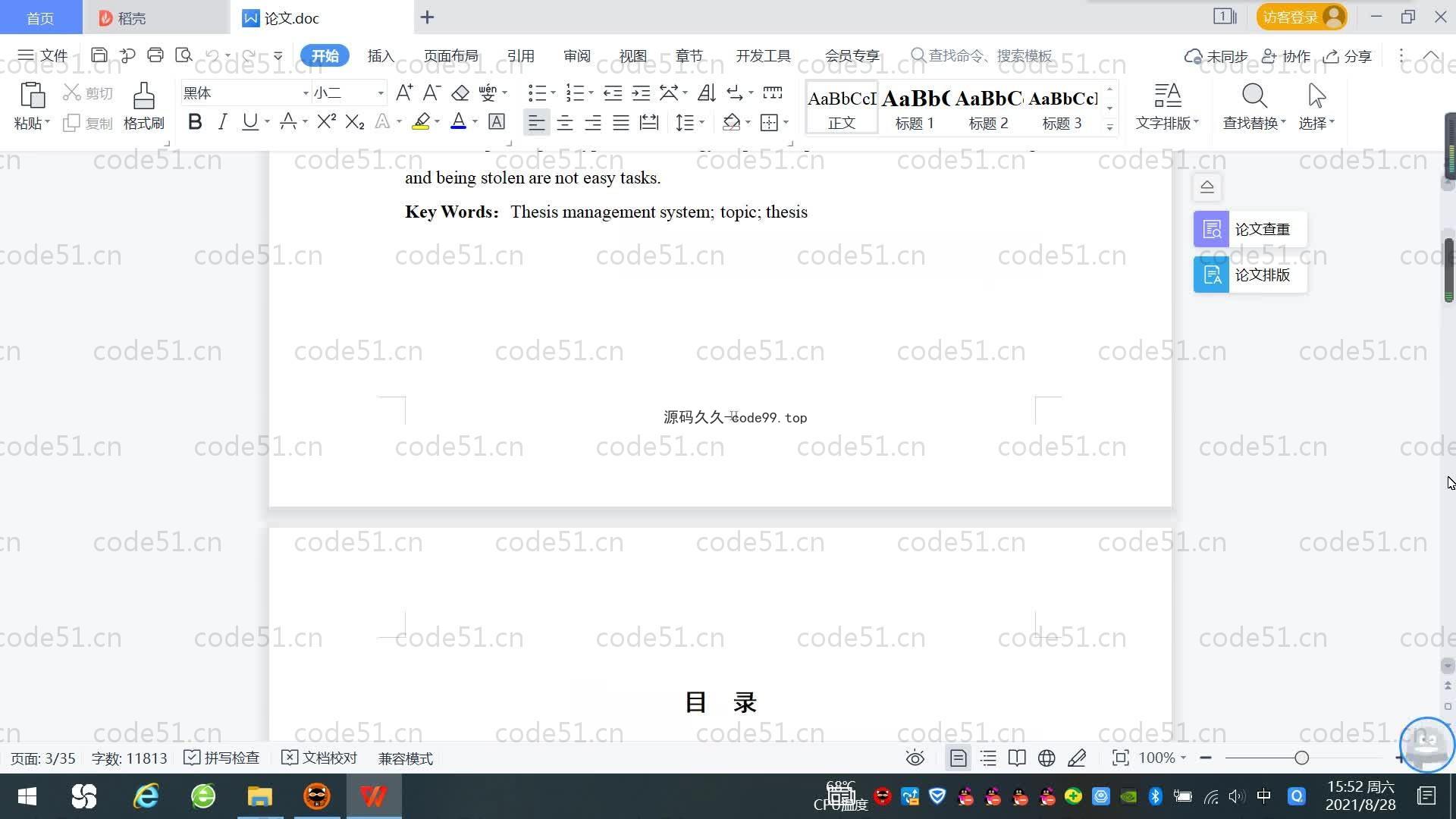Open the Review (审阅) tab

point(576,56)
